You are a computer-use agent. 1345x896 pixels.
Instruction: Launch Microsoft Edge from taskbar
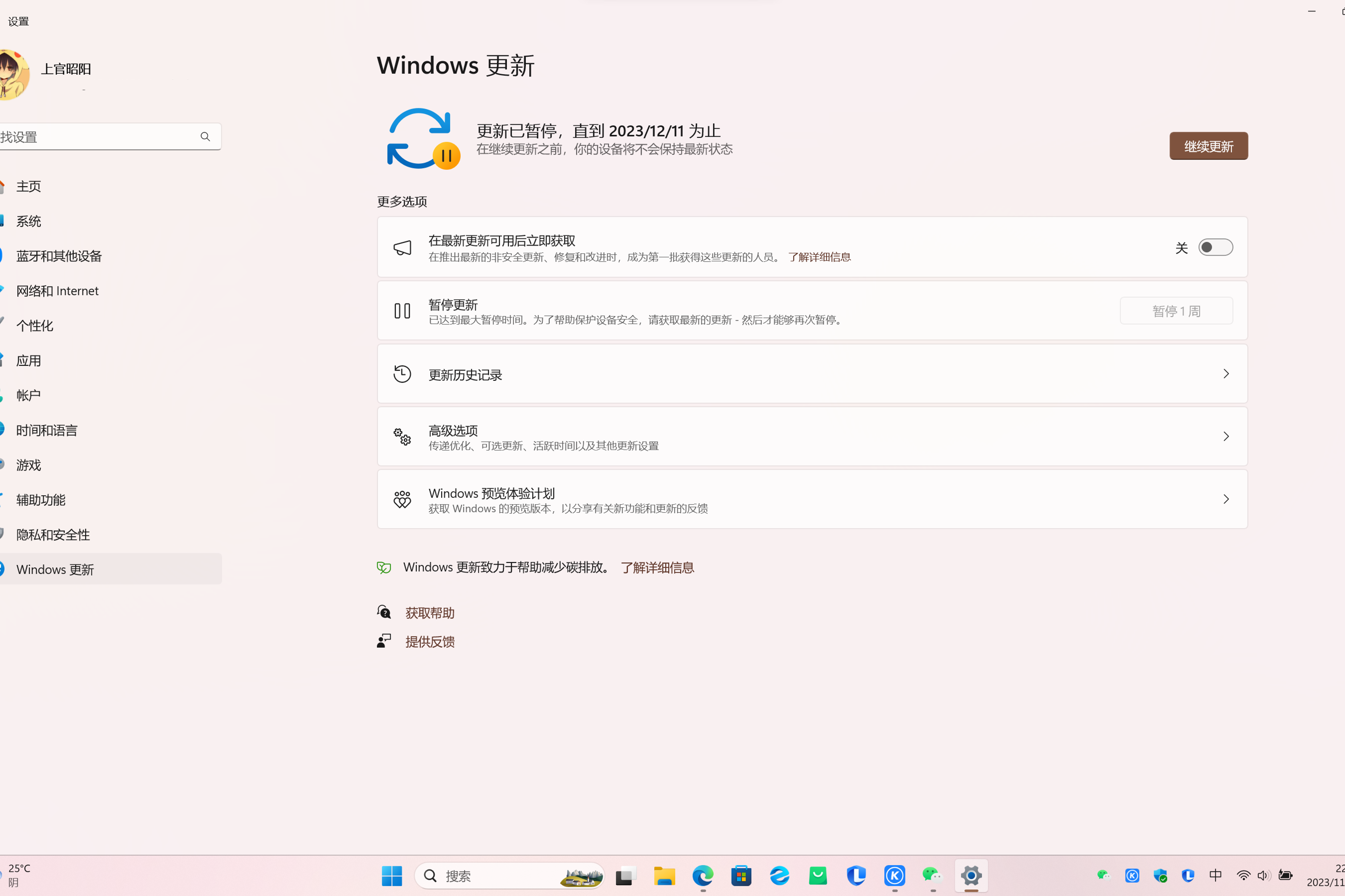[703, 875]
